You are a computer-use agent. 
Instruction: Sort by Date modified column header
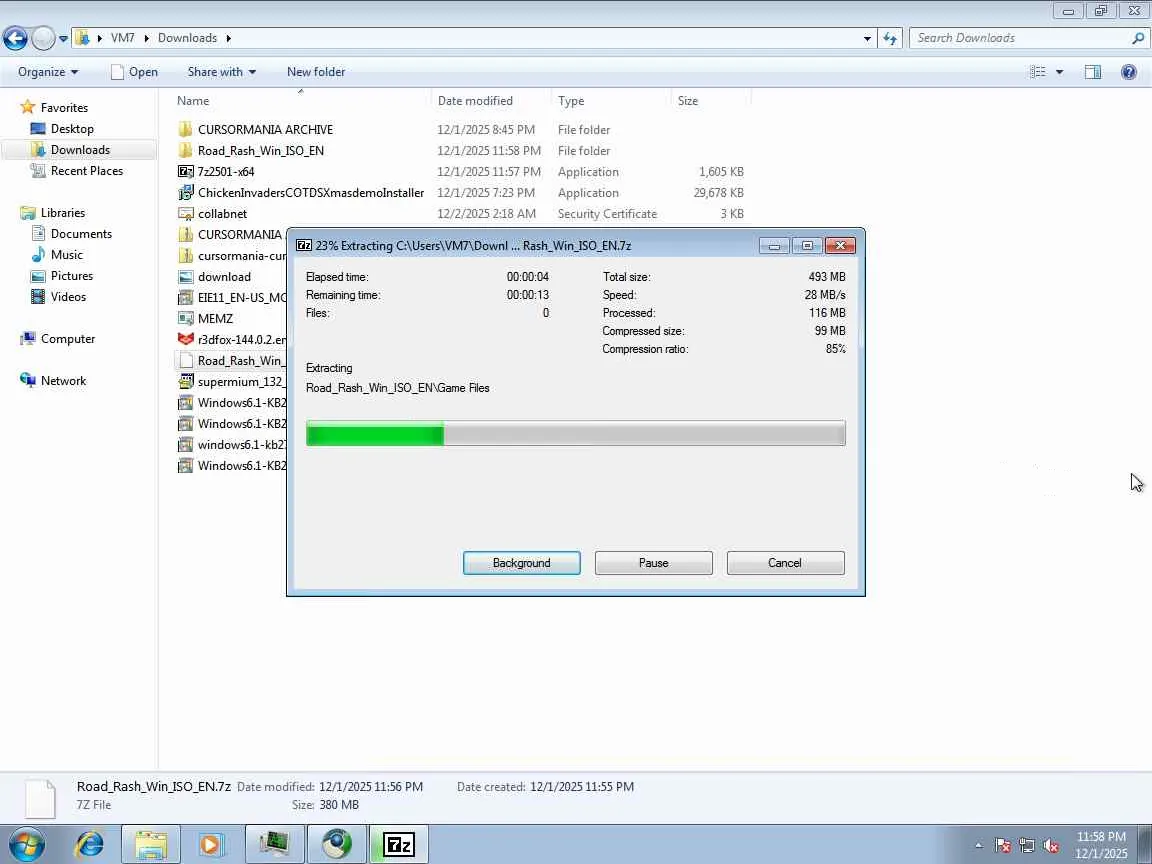point(475,101)
